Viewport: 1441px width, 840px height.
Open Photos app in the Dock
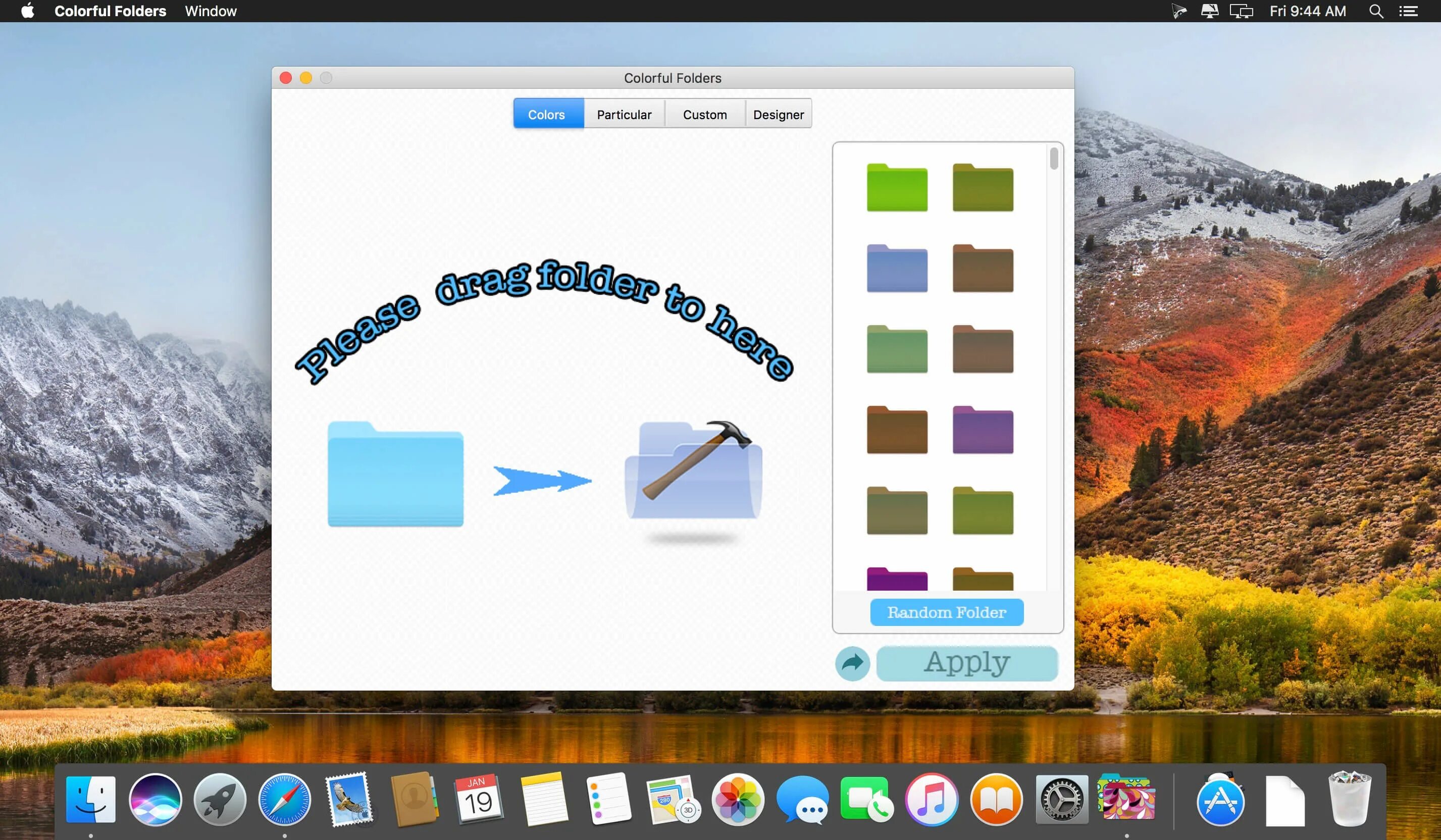point(738,800)
